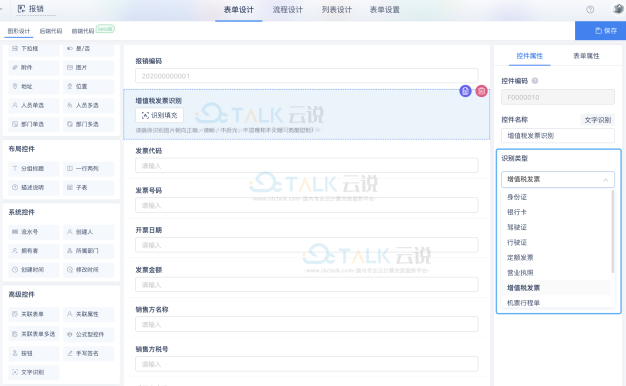This screenshot has height=386, width=626.
Task: Focus the 发票号码 input field
Action: pyautogui.click(x=307, y=205)
